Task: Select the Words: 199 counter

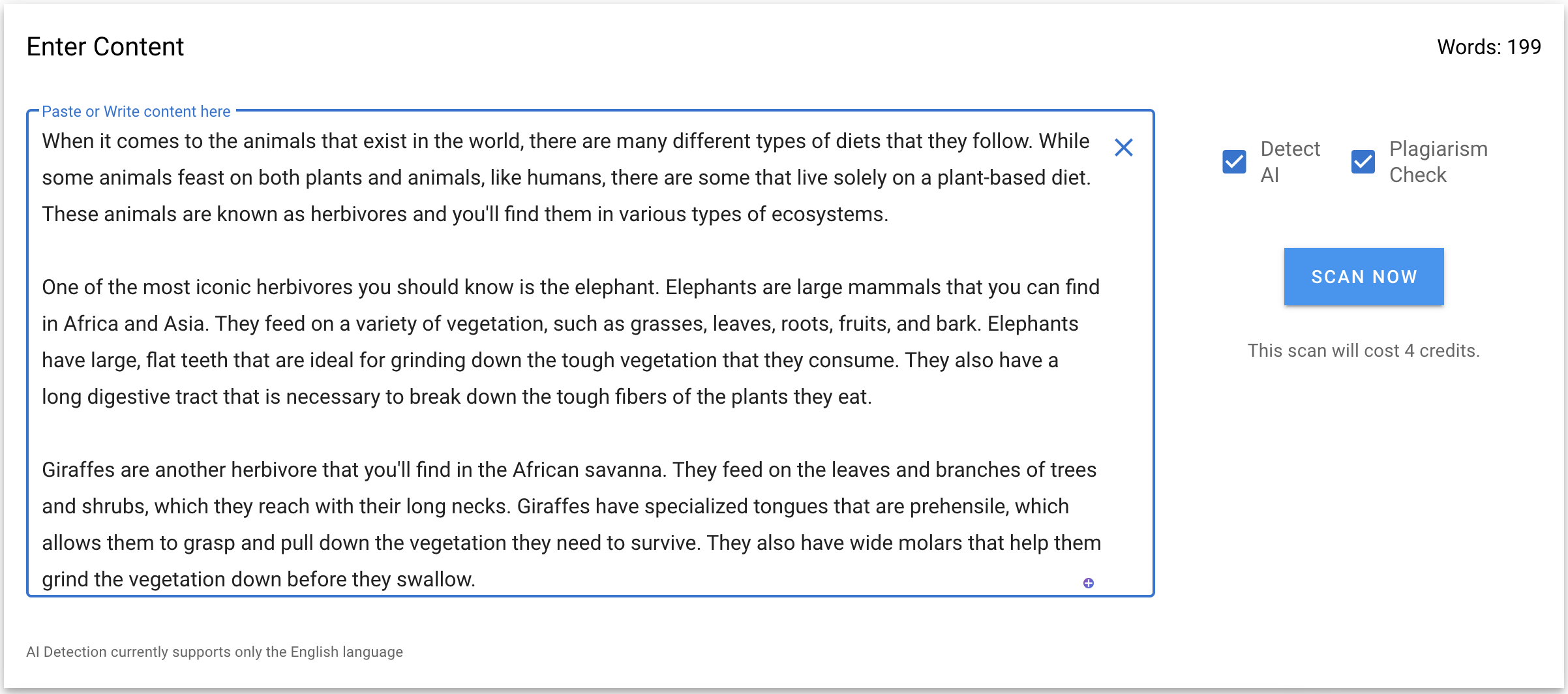Action: coord(1489,47)
